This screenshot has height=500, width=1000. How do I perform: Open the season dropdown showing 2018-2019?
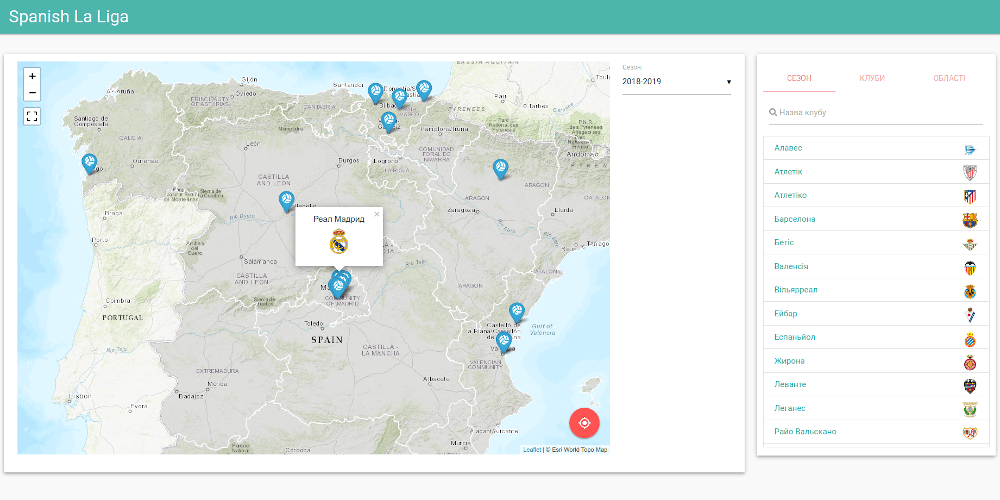[676, 82]
